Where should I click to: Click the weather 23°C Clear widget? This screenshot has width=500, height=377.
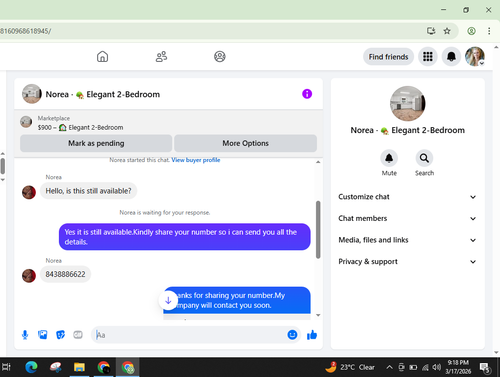pyautogui.click(x=350, y=367)
